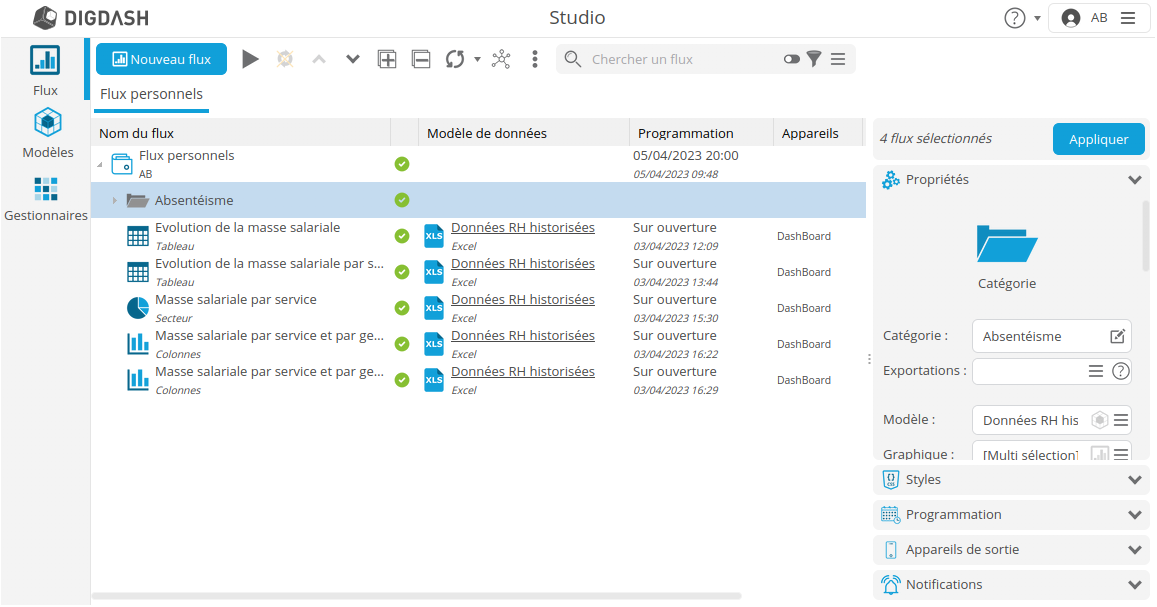This screenshot has width=1157, height=607.
Task: Click the edit icon in Catégorie field
Action: click(1118, 336)
